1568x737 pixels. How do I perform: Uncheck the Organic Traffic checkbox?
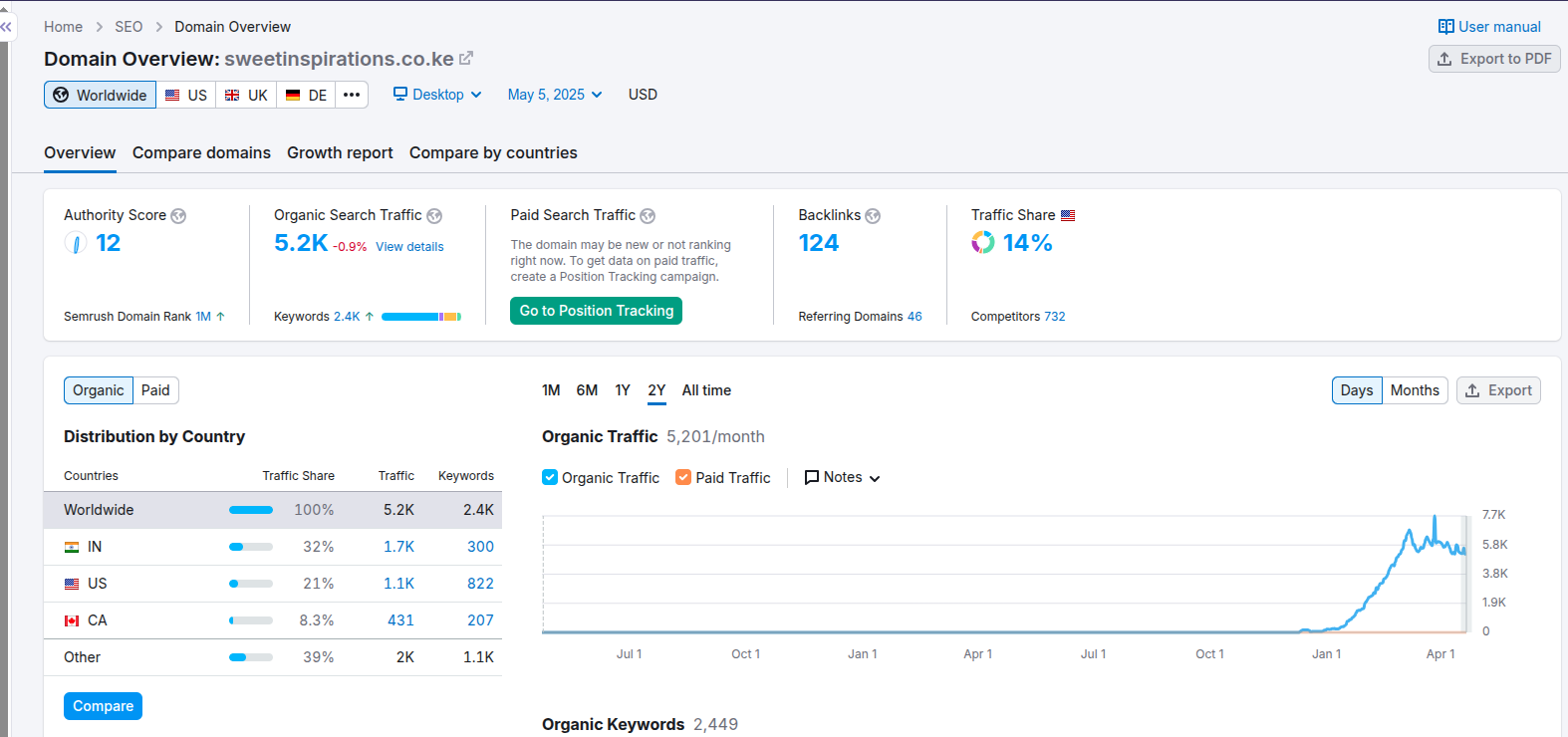point(550,477)
